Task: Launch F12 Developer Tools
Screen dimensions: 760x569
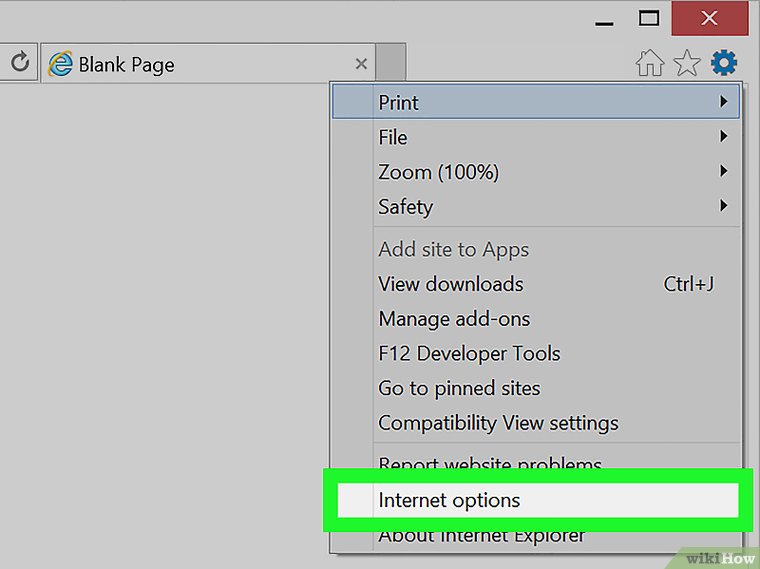Action: [469, 353]
